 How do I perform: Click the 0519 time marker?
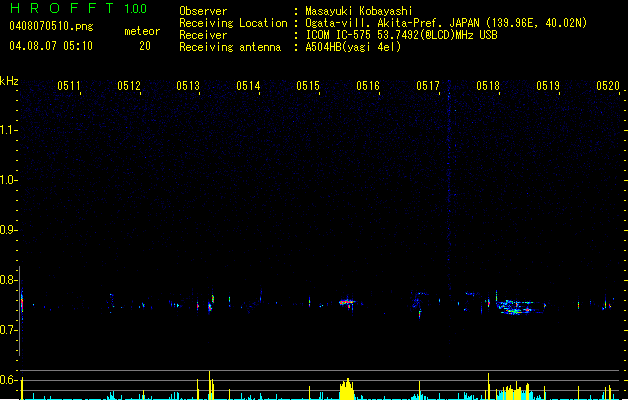(548, 86)
